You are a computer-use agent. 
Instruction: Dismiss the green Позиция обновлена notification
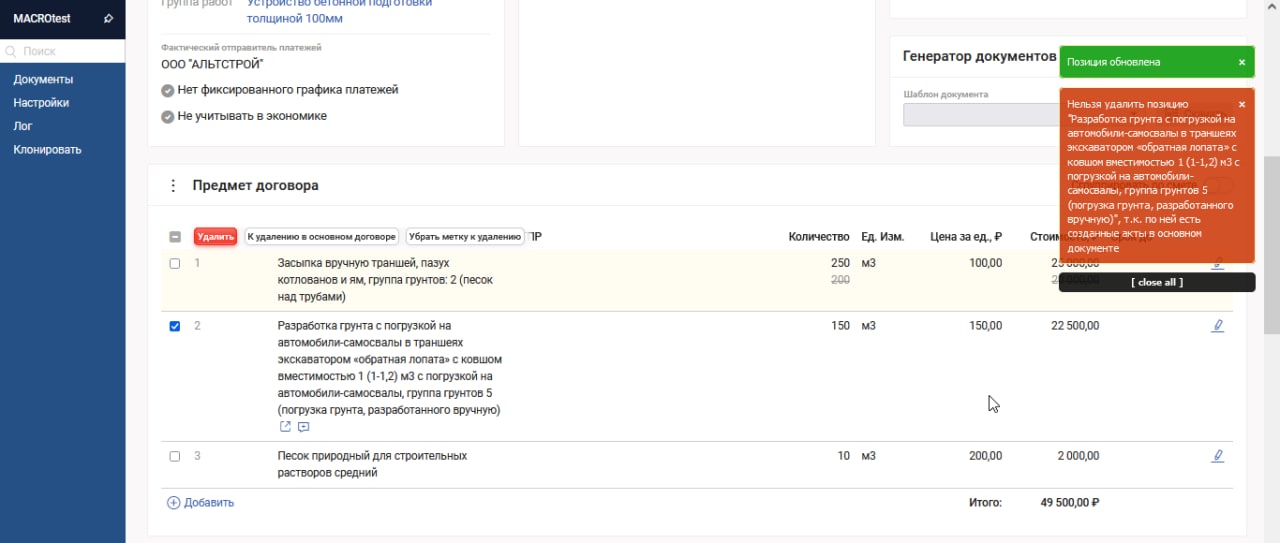(1242, 62)
